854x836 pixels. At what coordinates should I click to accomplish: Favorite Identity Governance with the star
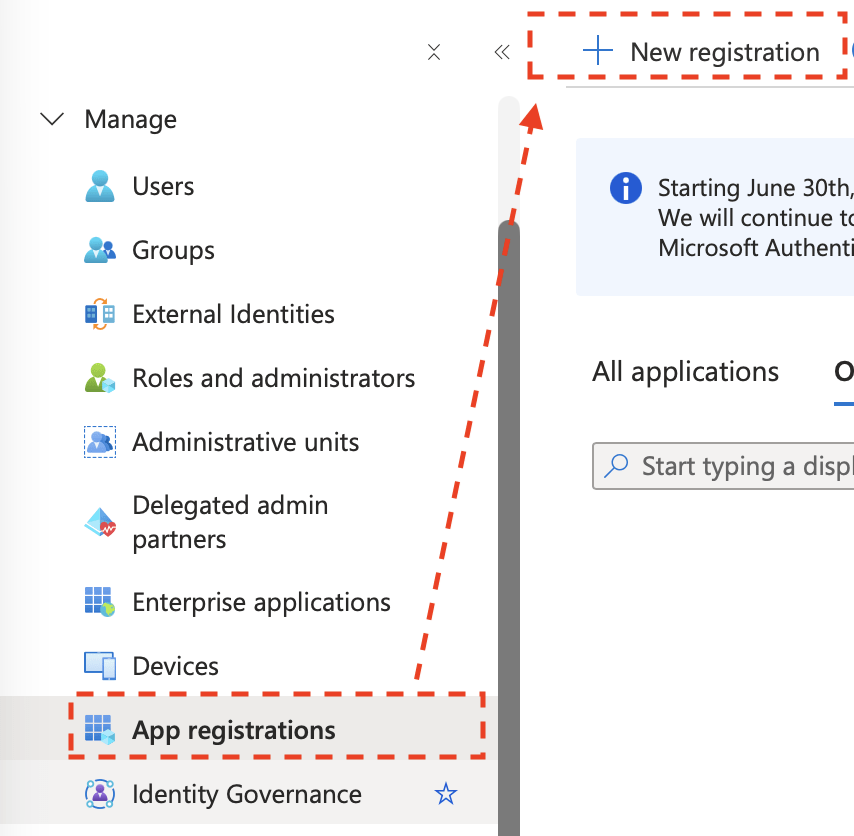point(445,794)
